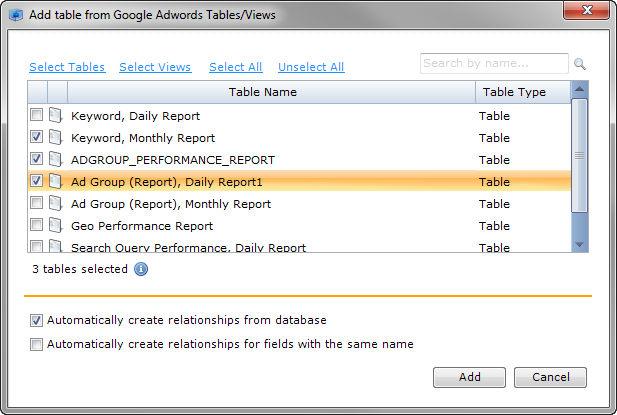Click the Add button

tap(469, 377)
